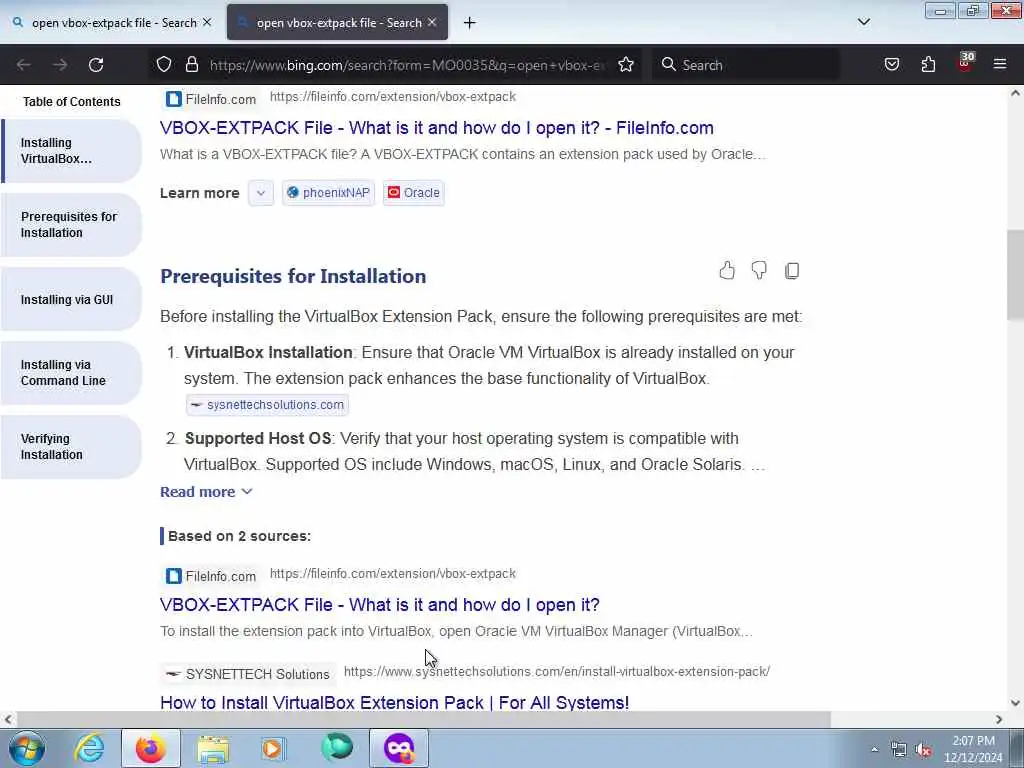The height and width of the screenshot is (768, 1024).
Task: Click the horizontal scrollbar left arrow
Action: click(x=7, y=719)
